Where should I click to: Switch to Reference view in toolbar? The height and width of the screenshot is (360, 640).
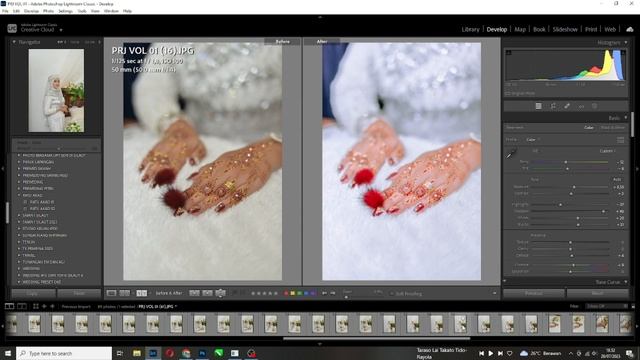(124, 293)
